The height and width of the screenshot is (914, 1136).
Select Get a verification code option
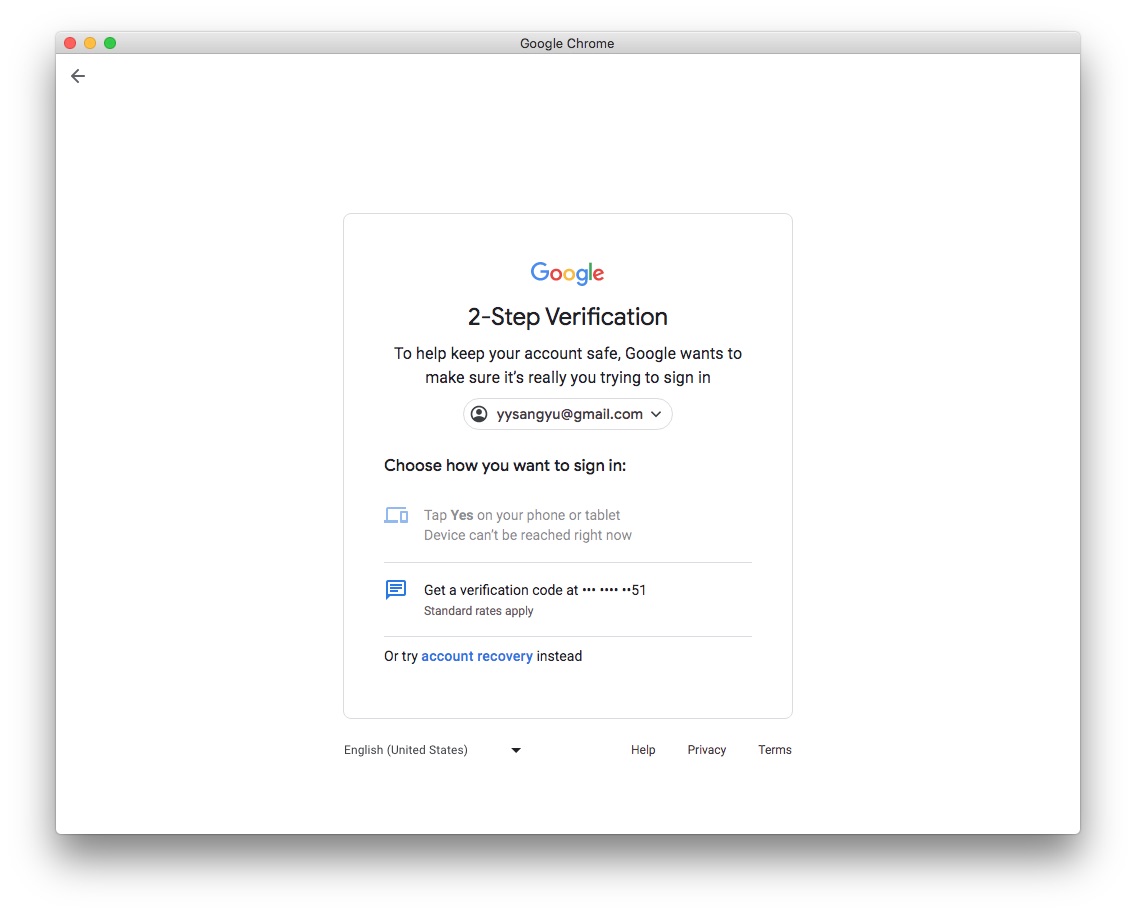click(568, 600)
